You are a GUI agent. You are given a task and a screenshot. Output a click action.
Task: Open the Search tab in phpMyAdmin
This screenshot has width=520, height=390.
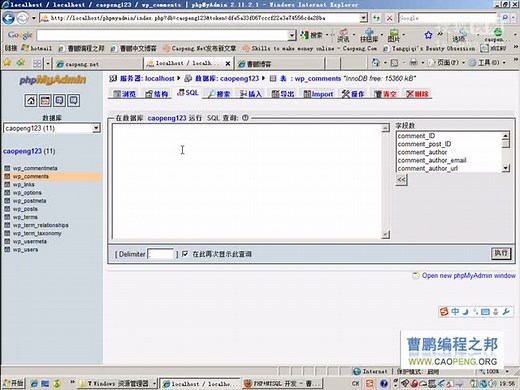(x=219, y=94)
